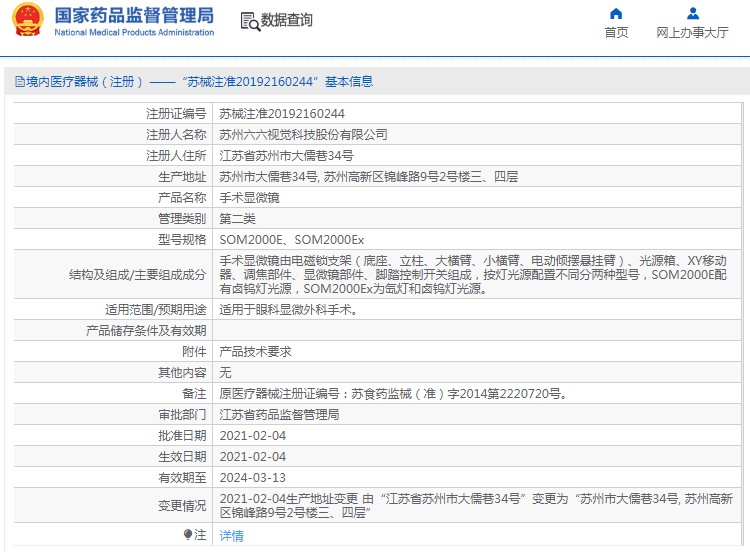Click the national emblem logo icon
750x552 pixels.
[27, 20]
